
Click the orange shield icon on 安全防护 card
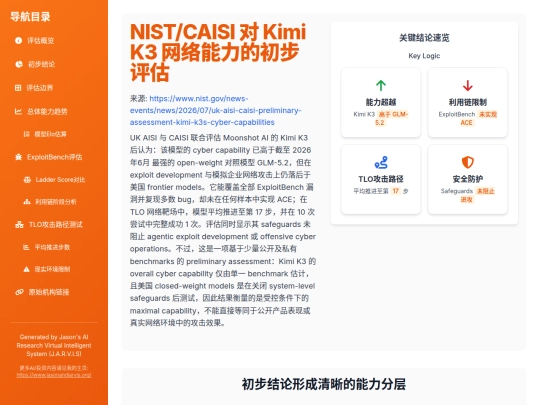point(468,162)
